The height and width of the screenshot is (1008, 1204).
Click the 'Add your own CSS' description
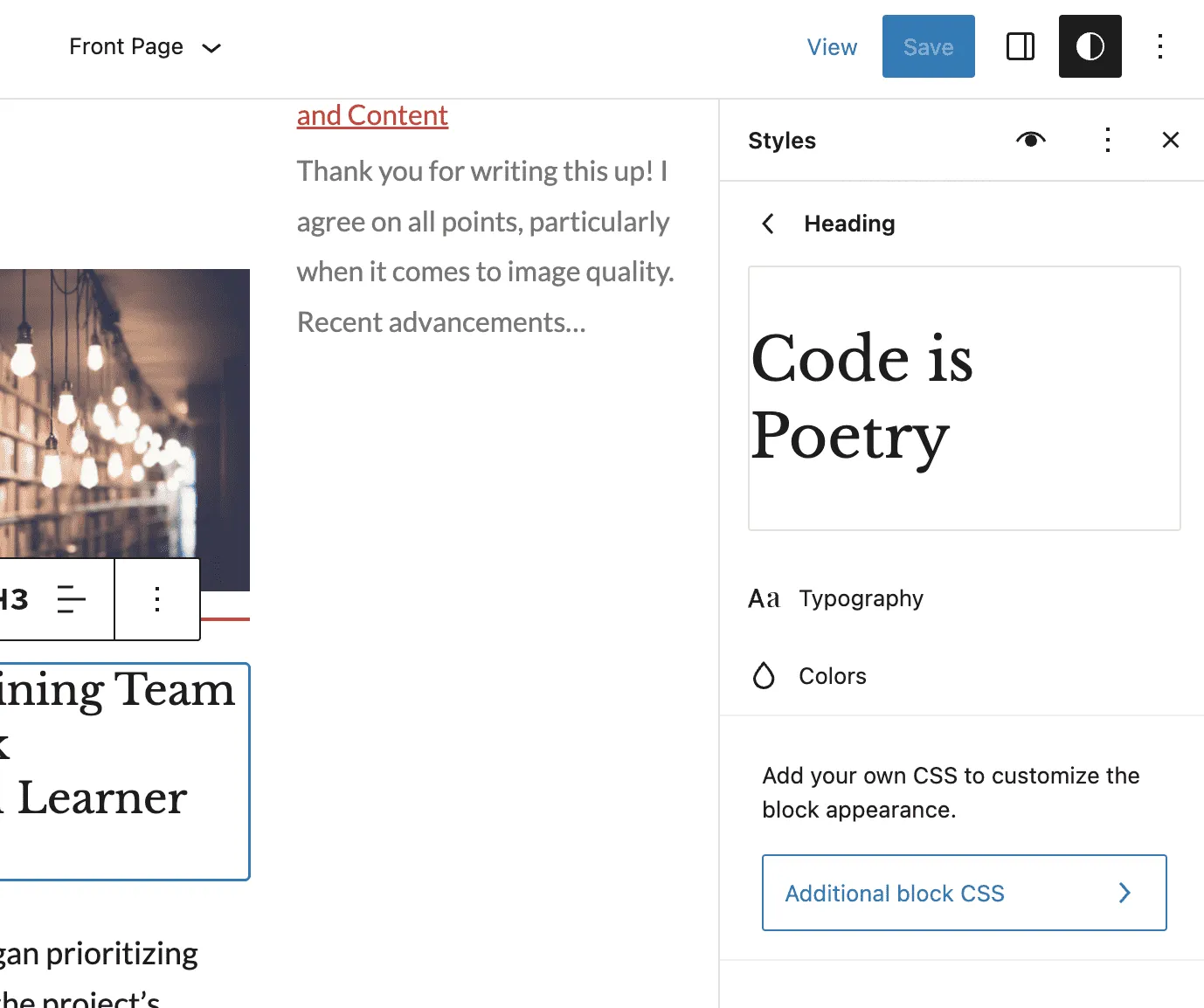951,792
